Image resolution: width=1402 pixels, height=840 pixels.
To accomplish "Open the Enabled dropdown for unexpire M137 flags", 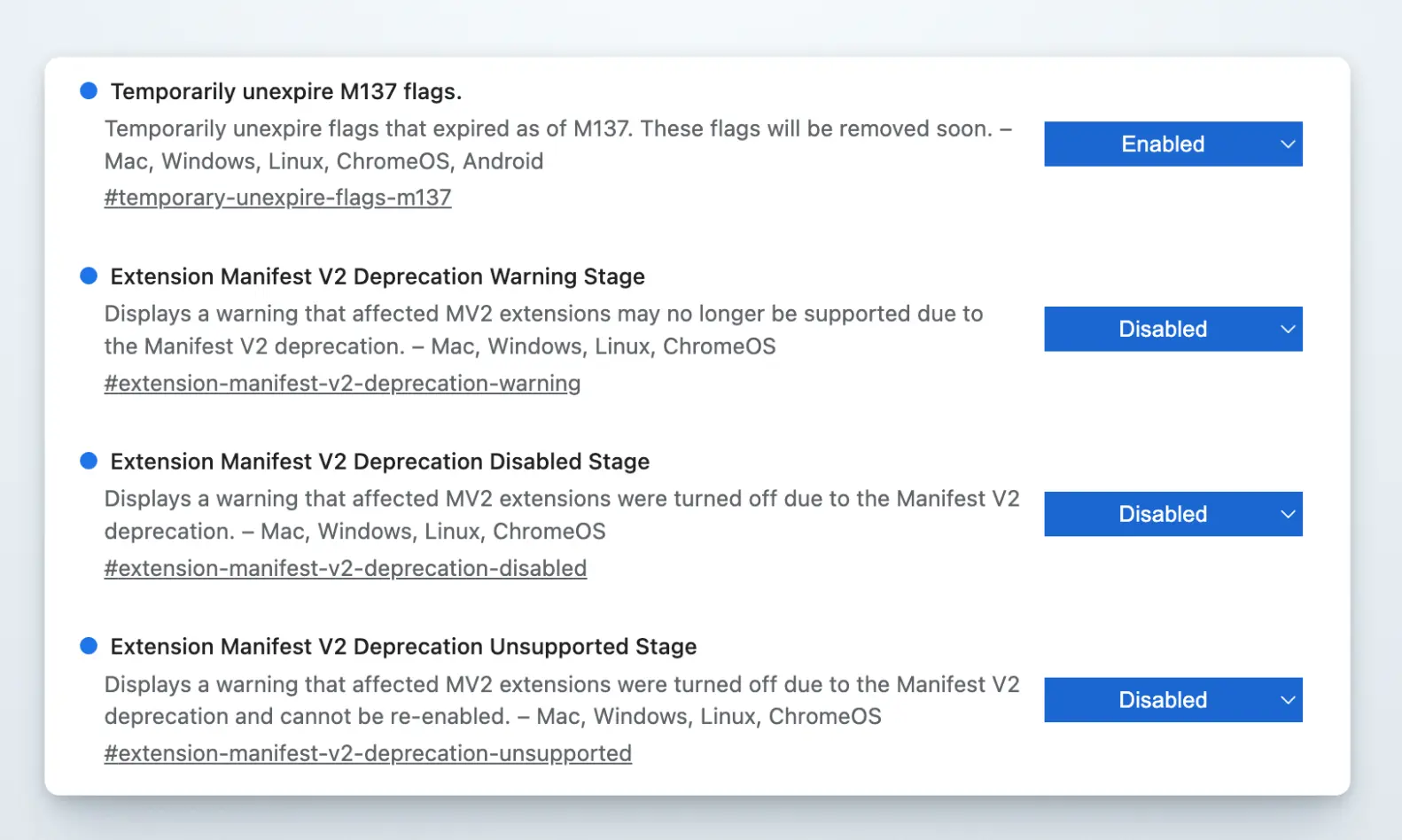I will click(x=1163, y=144).
